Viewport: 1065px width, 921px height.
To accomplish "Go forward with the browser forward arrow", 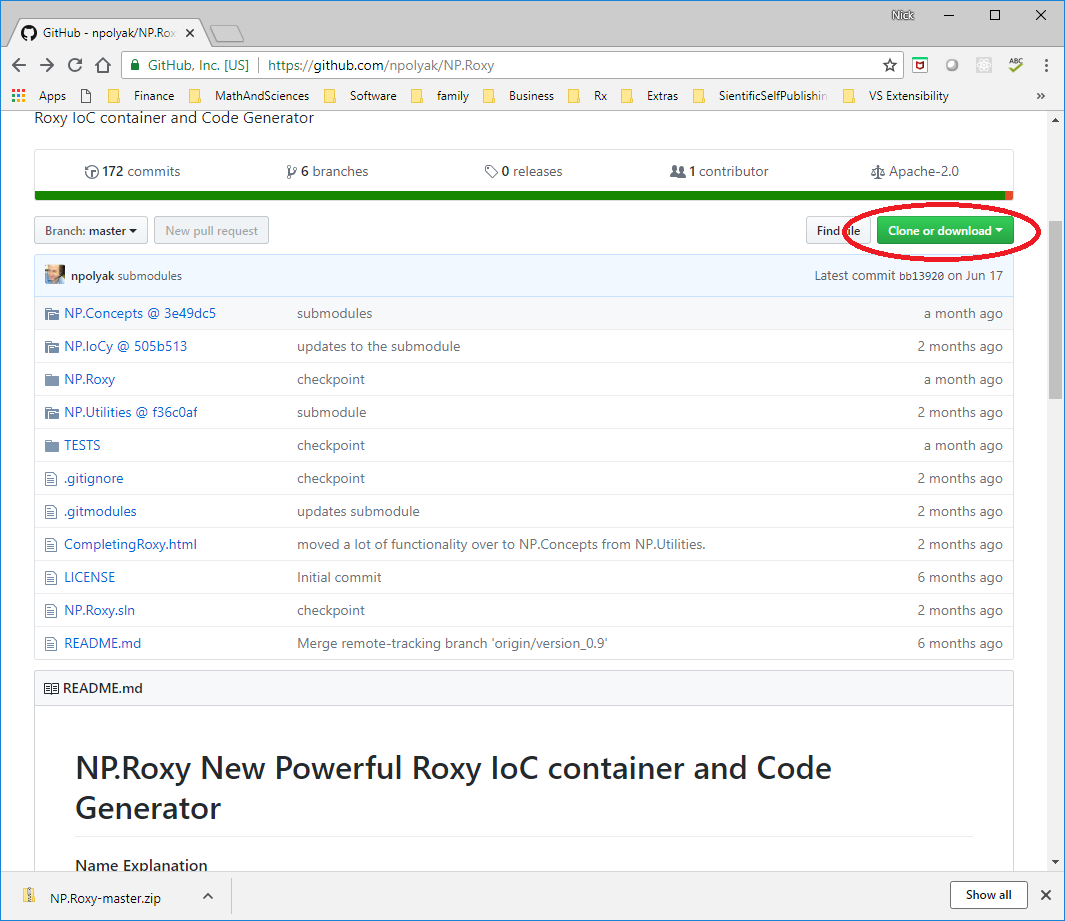I will click(x=47, y=65).
